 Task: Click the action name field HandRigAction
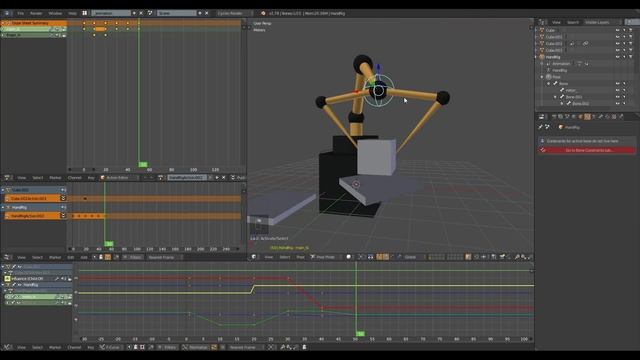pyautogui.click(x=186, y=178)
